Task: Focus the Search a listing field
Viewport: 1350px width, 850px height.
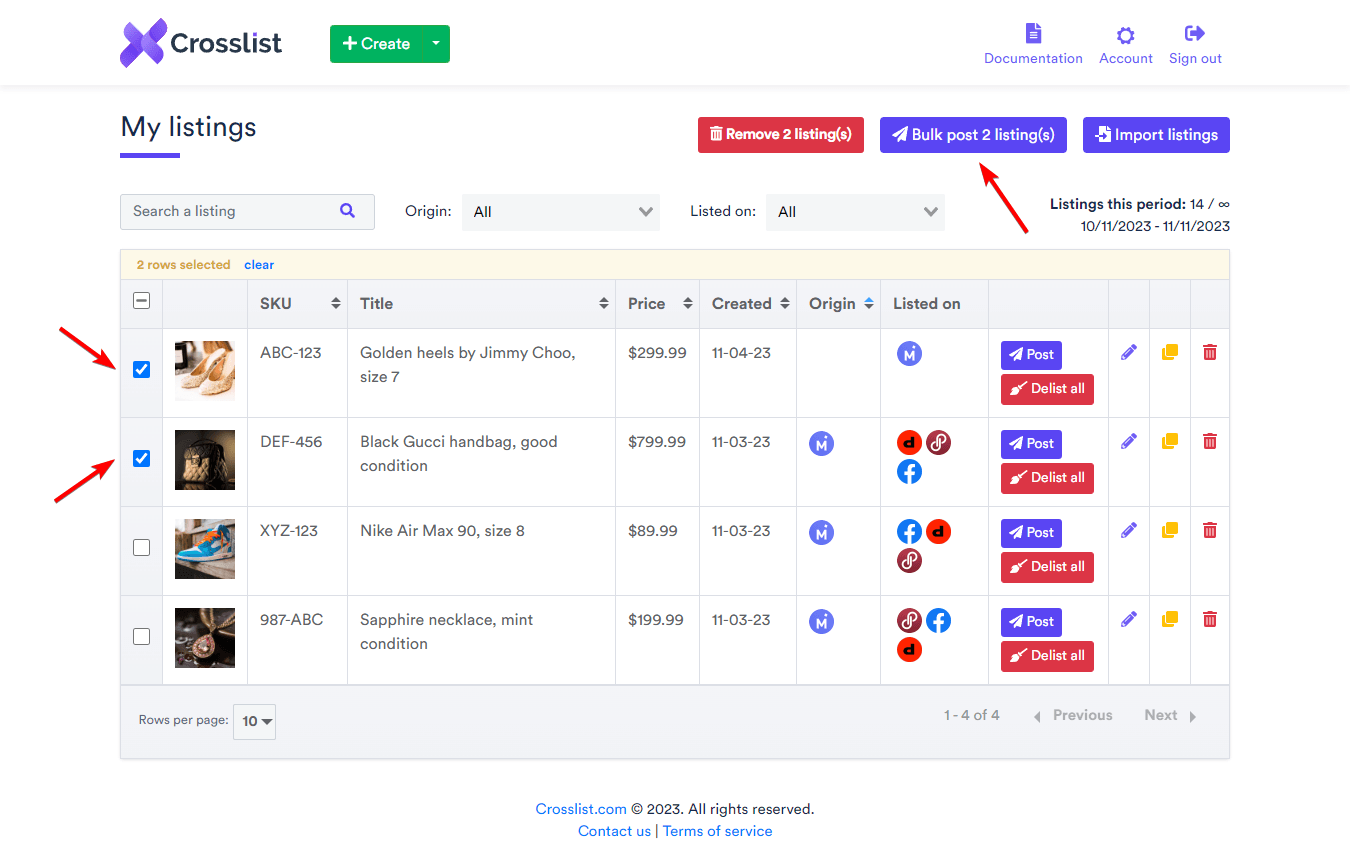Action: (247, 212)
